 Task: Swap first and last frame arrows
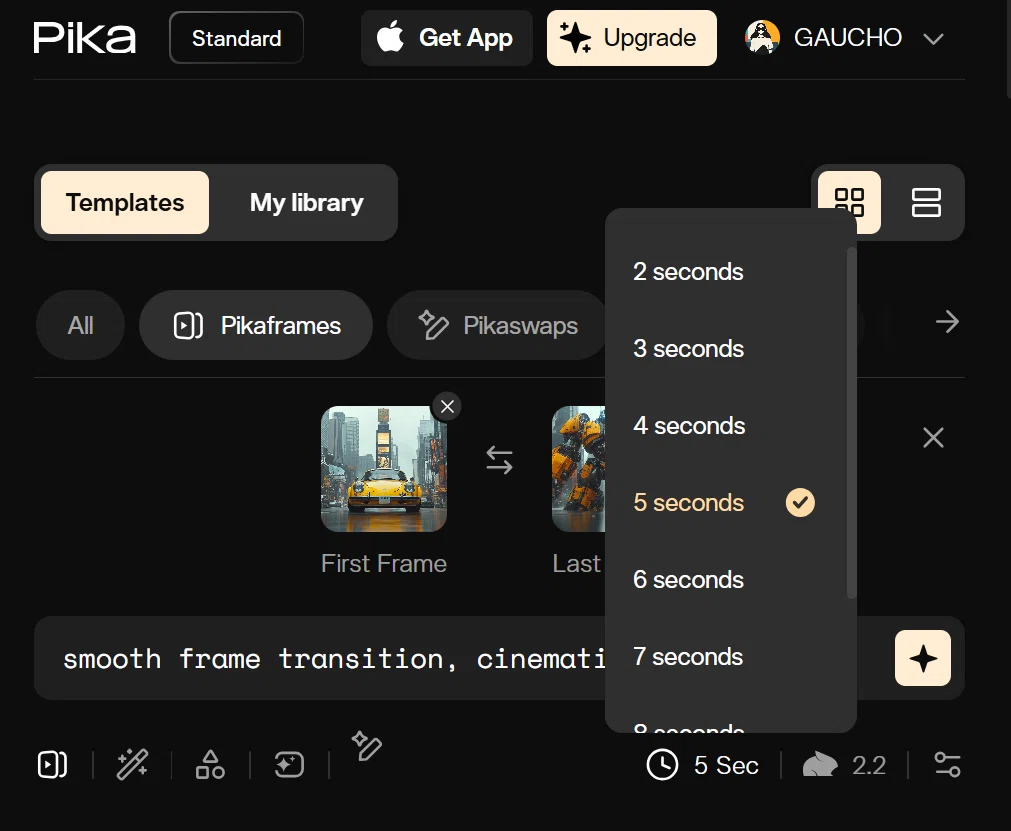(499, 460)
